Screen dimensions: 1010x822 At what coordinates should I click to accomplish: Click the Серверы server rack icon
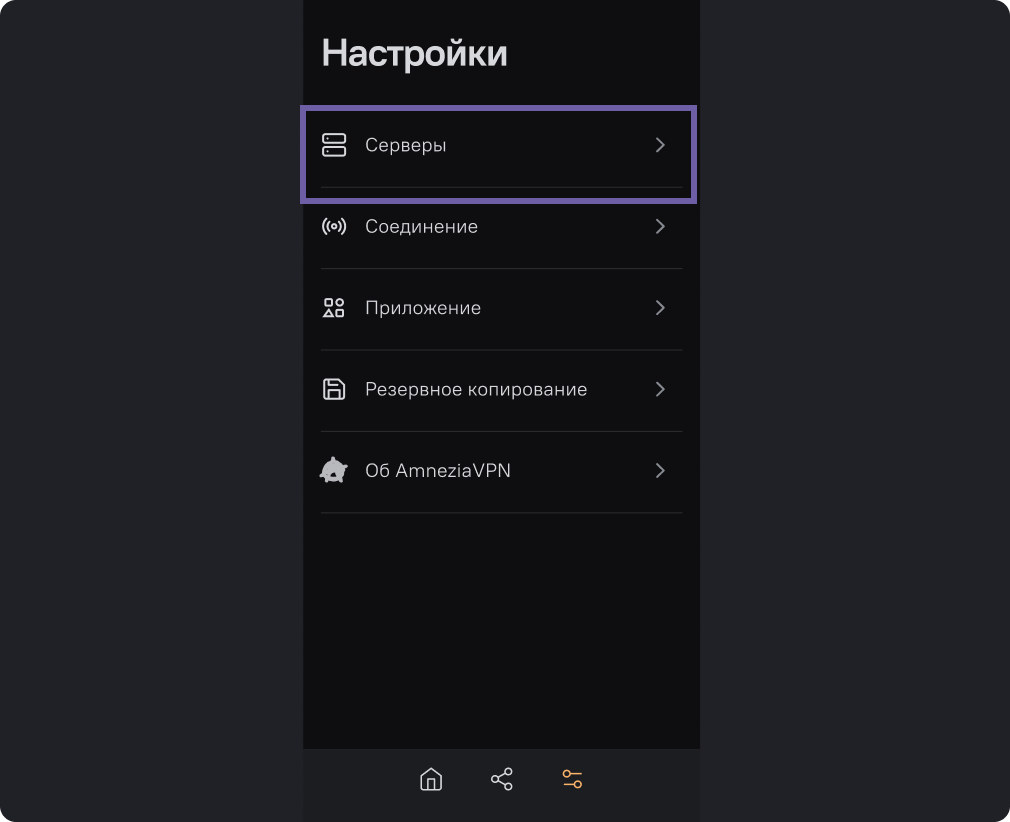(x=334, y=145)
